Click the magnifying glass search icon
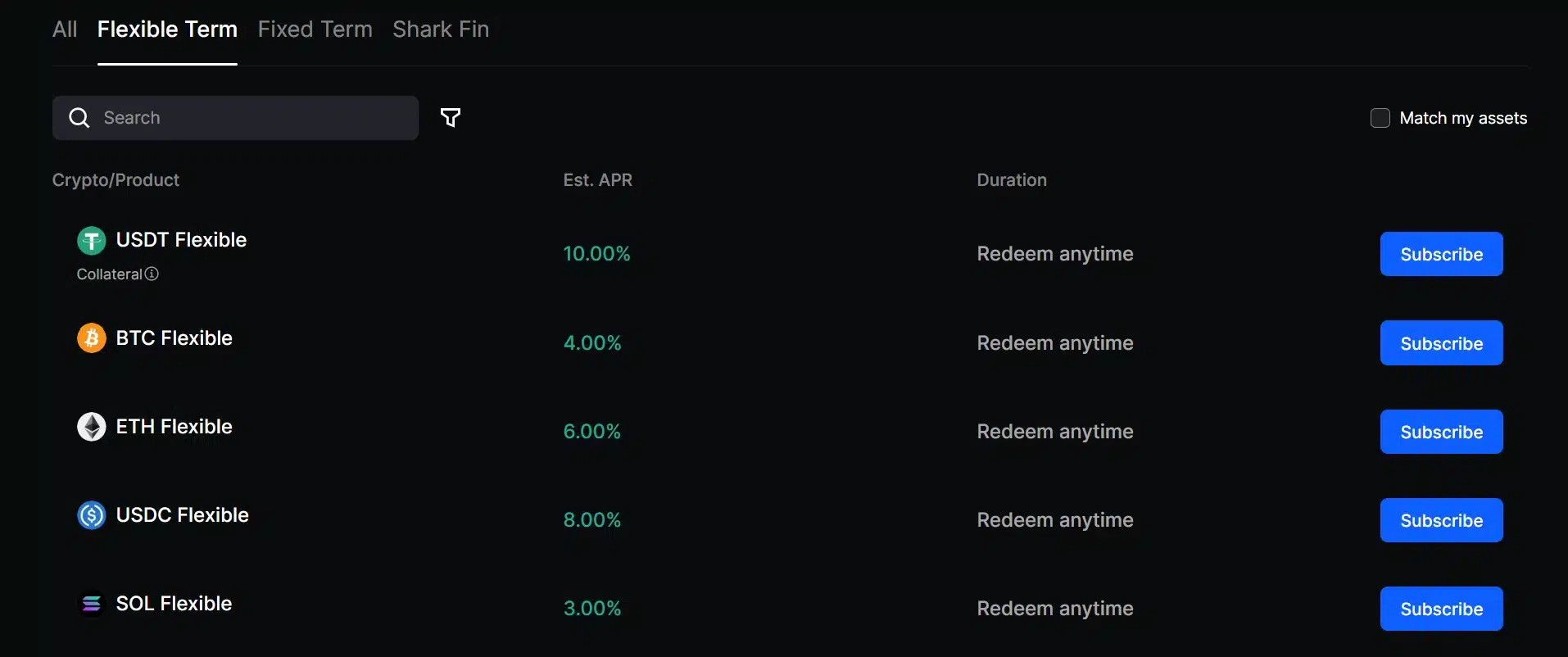 (79, 117)
